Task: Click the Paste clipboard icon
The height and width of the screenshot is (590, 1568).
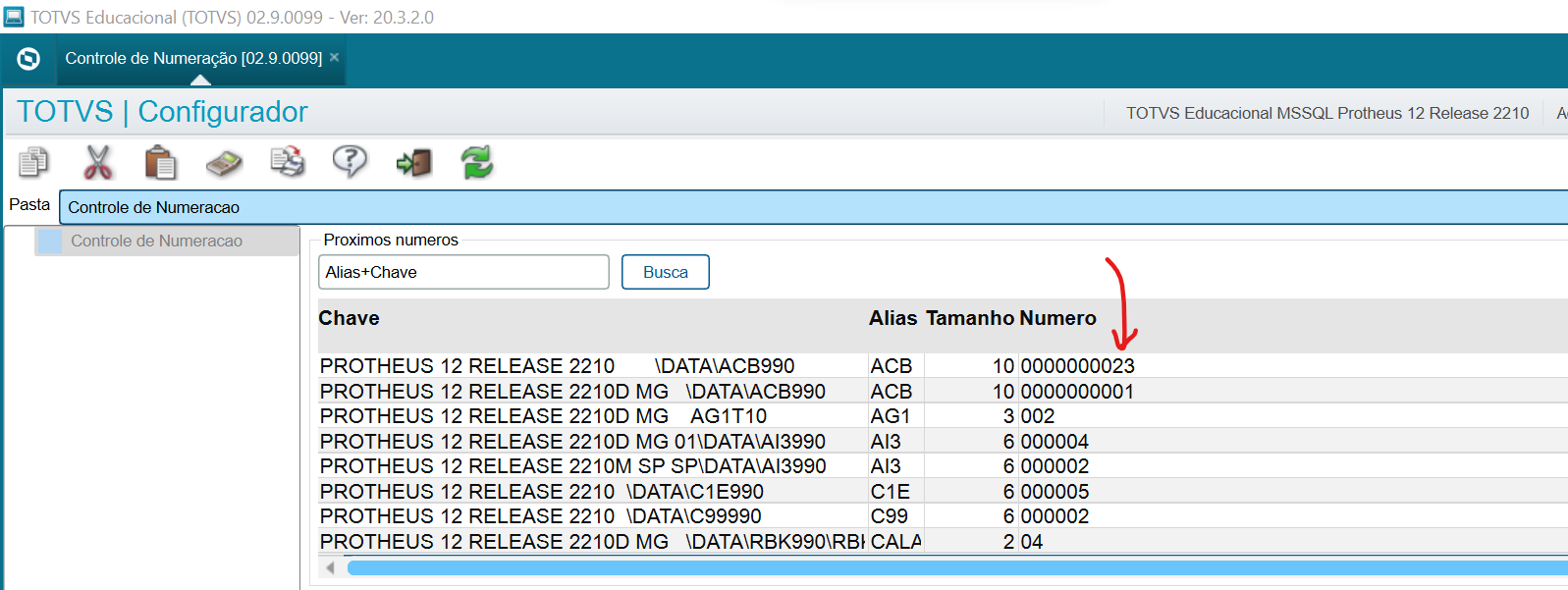Action: coord(160,162)
